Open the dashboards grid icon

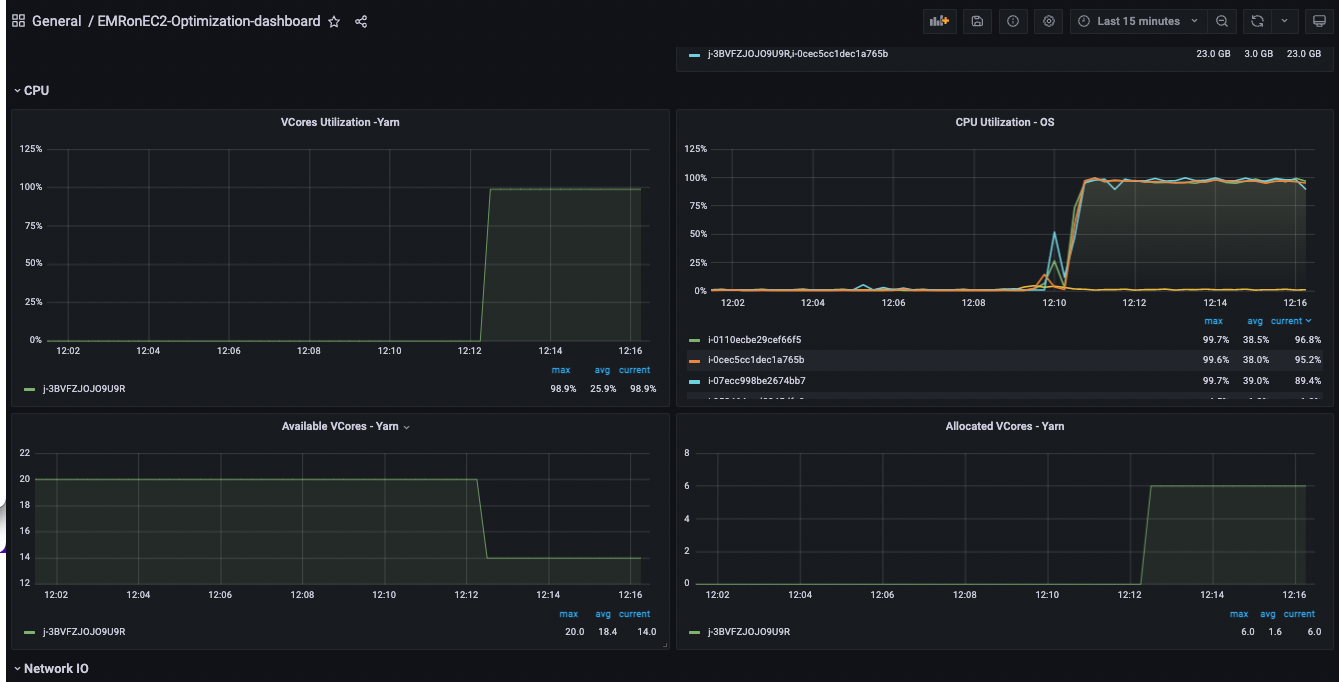[x=18, y=21]
